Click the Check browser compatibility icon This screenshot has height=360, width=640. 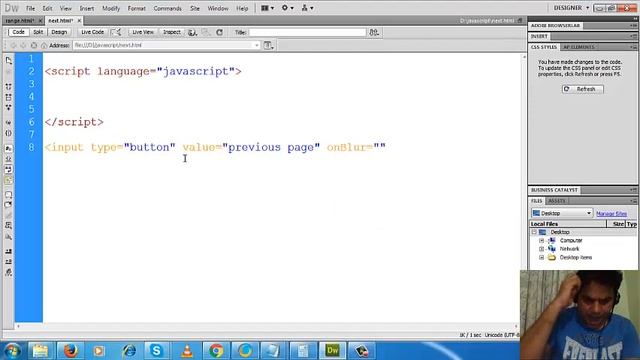click(116, 32)
